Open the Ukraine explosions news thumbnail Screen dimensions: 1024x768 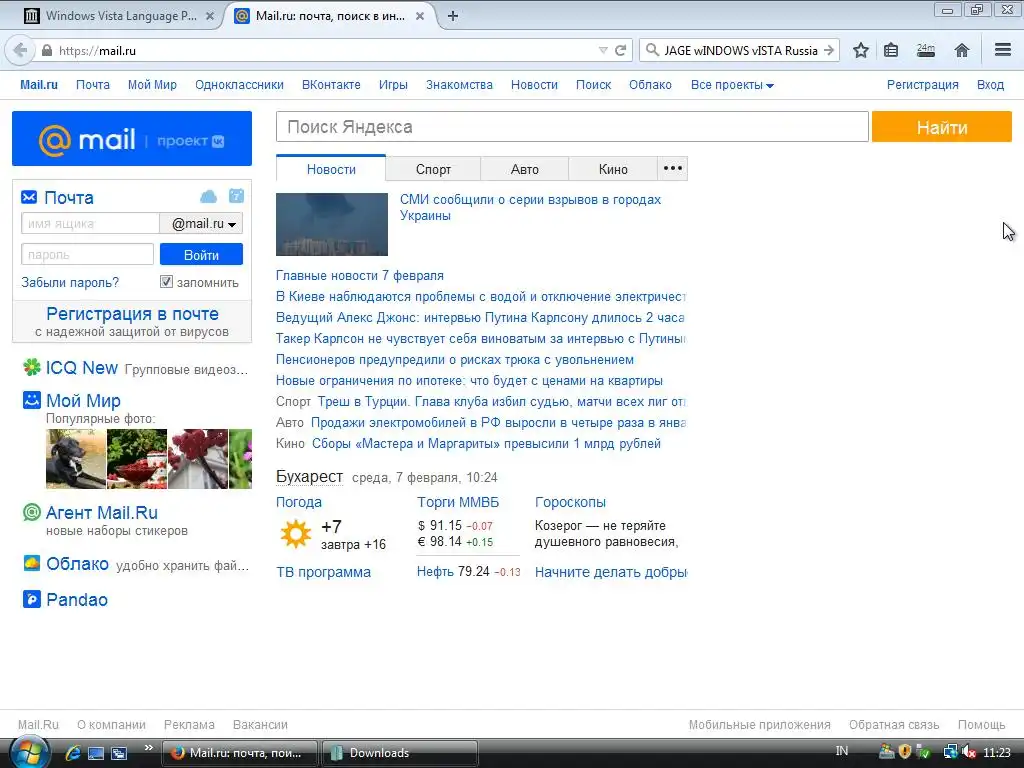click(x=332, y=224)
